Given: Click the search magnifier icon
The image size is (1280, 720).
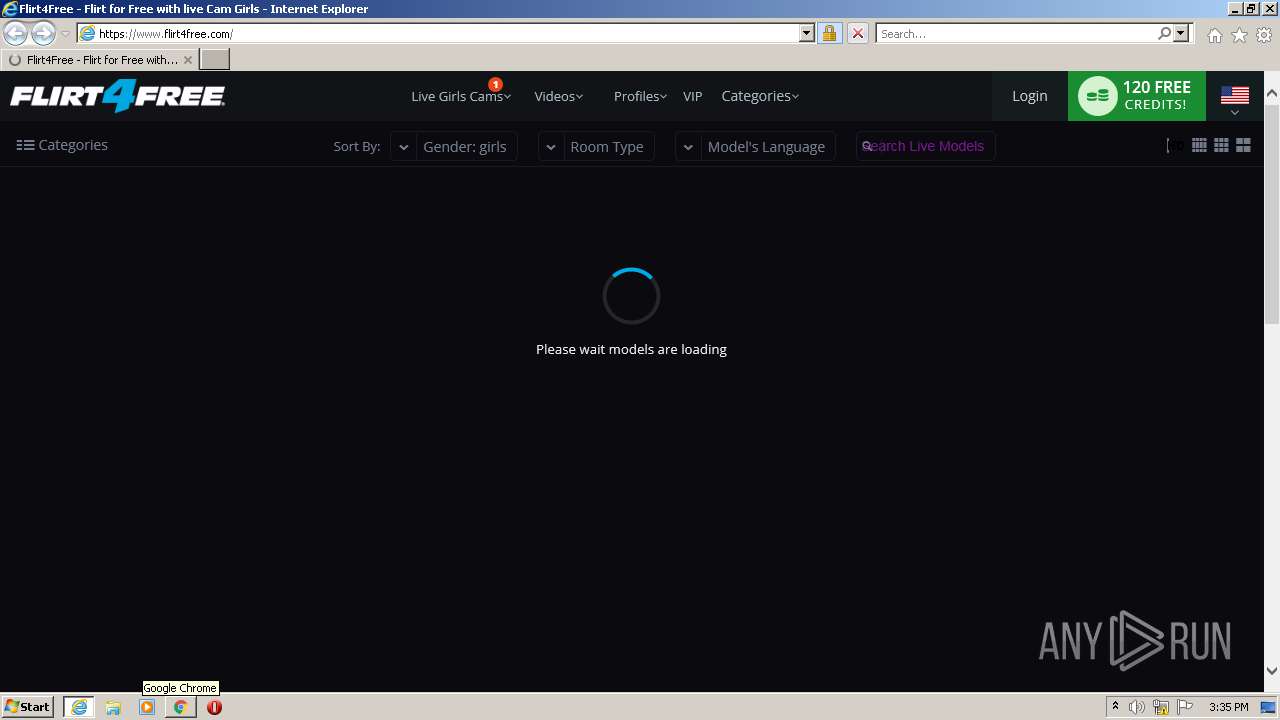Looking at the screenshot, I should (1164, 33).
